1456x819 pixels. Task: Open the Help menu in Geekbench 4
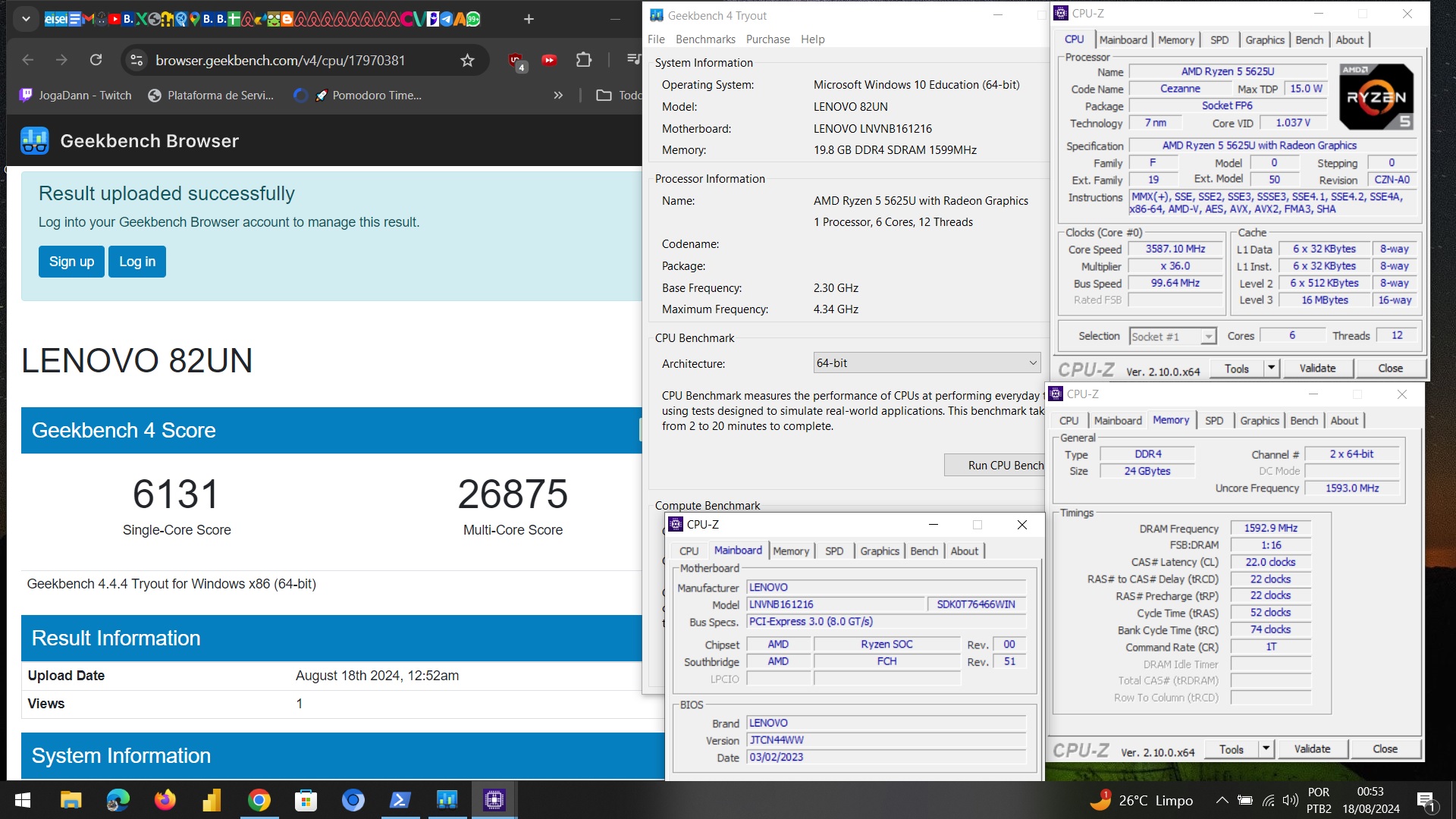[x=812, y=39]
